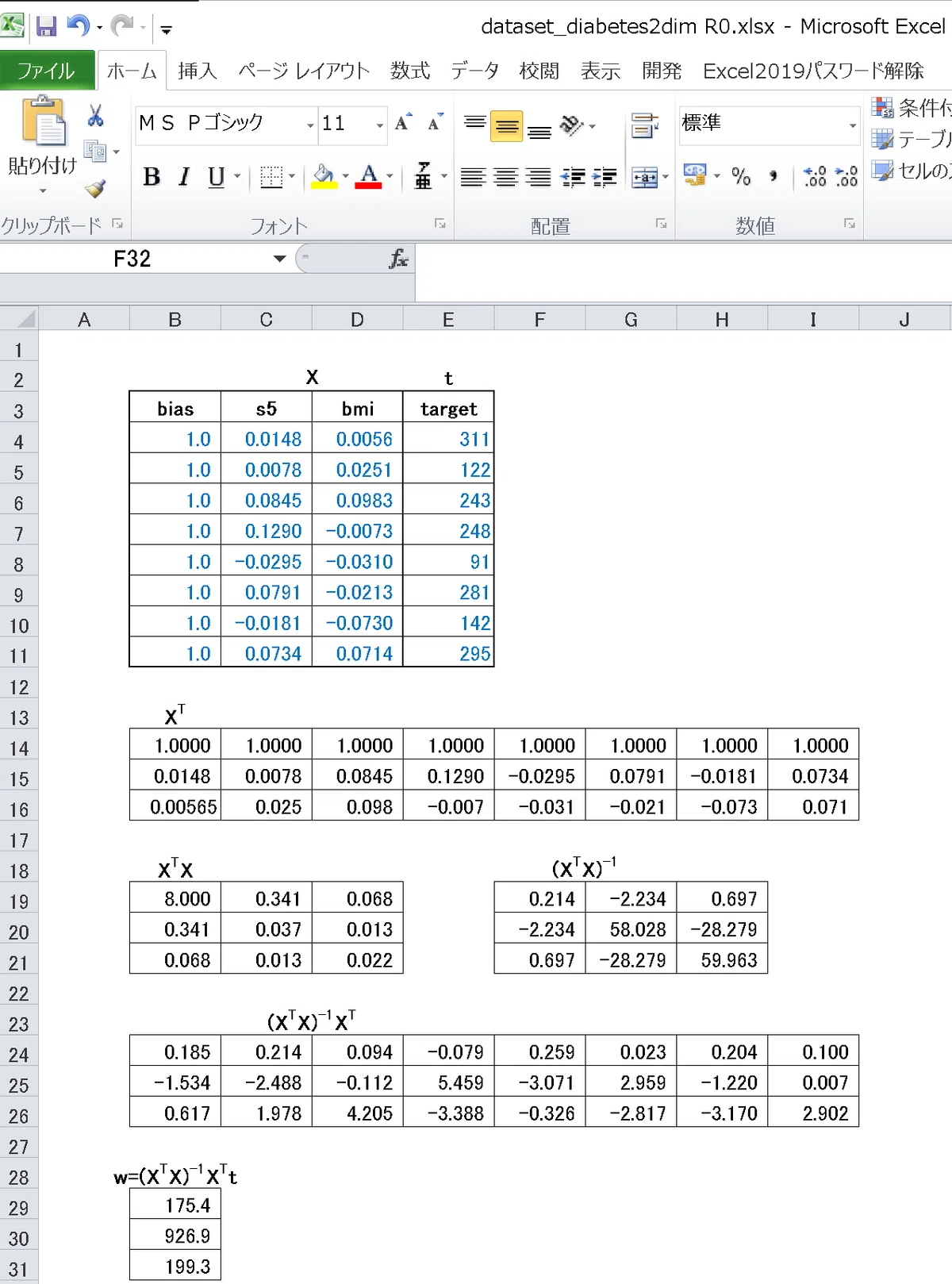The height and width of the screenshot is (1284, 952).
Task: Toggle Underline formatting
Action: [x=216, y=176]
